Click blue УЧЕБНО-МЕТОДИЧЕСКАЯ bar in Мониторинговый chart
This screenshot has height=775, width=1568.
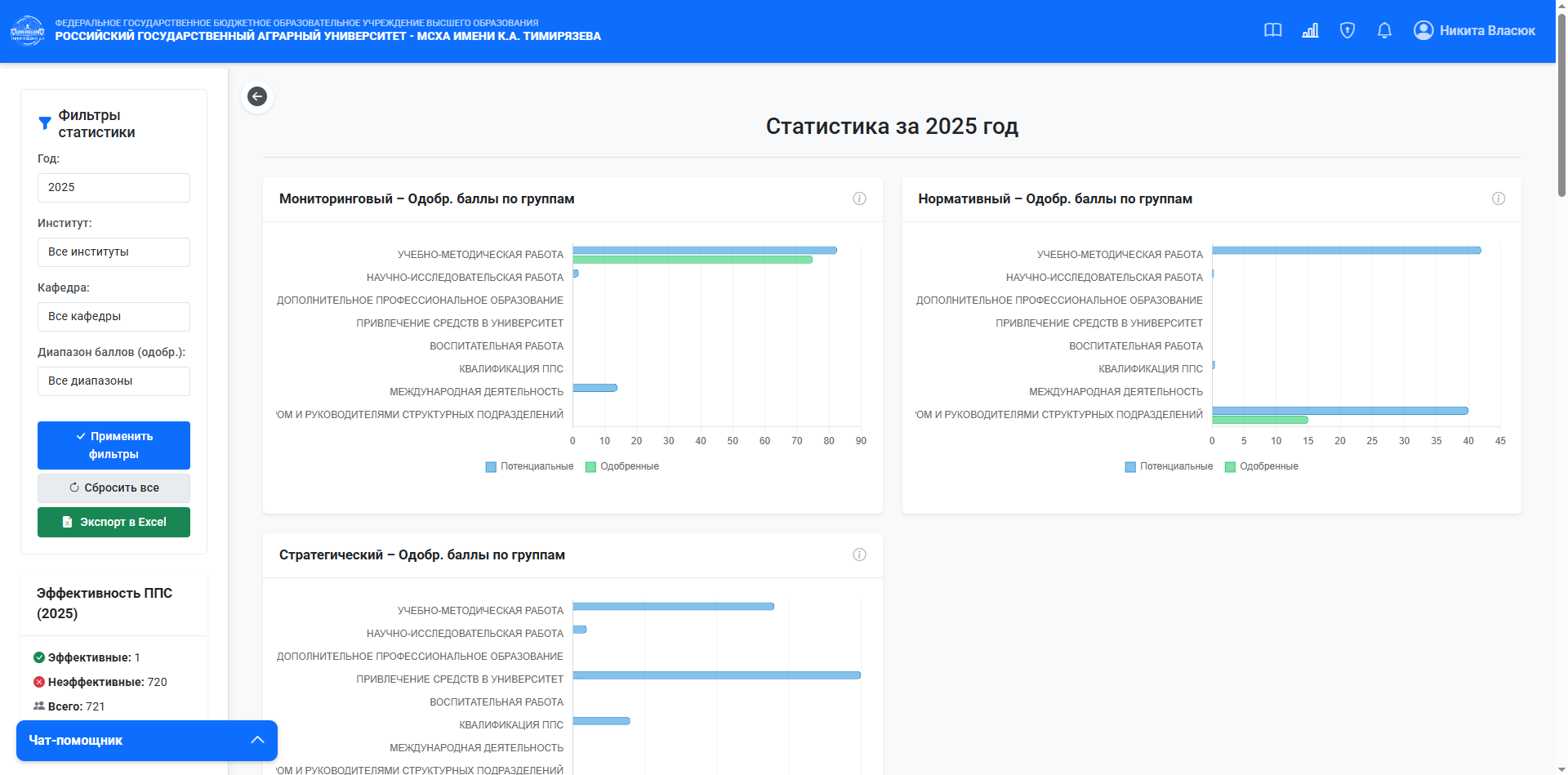pyautogui.click(x=705, y=250)
